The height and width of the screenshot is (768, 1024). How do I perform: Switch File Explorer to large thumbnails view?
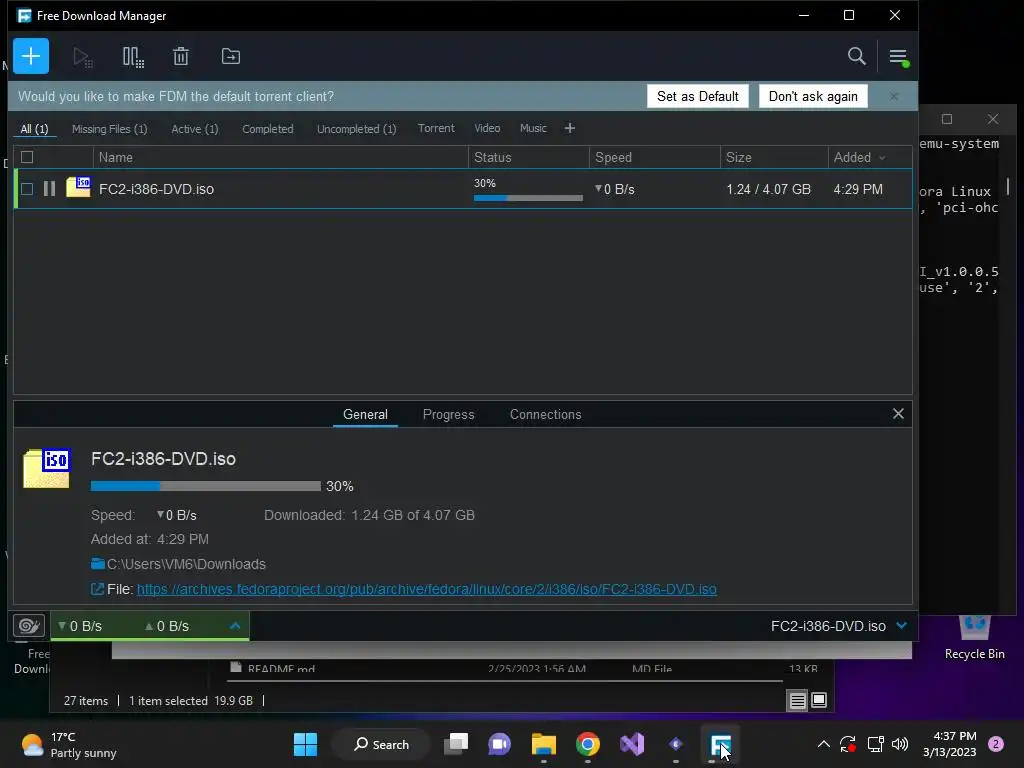[x=818, y=700]
